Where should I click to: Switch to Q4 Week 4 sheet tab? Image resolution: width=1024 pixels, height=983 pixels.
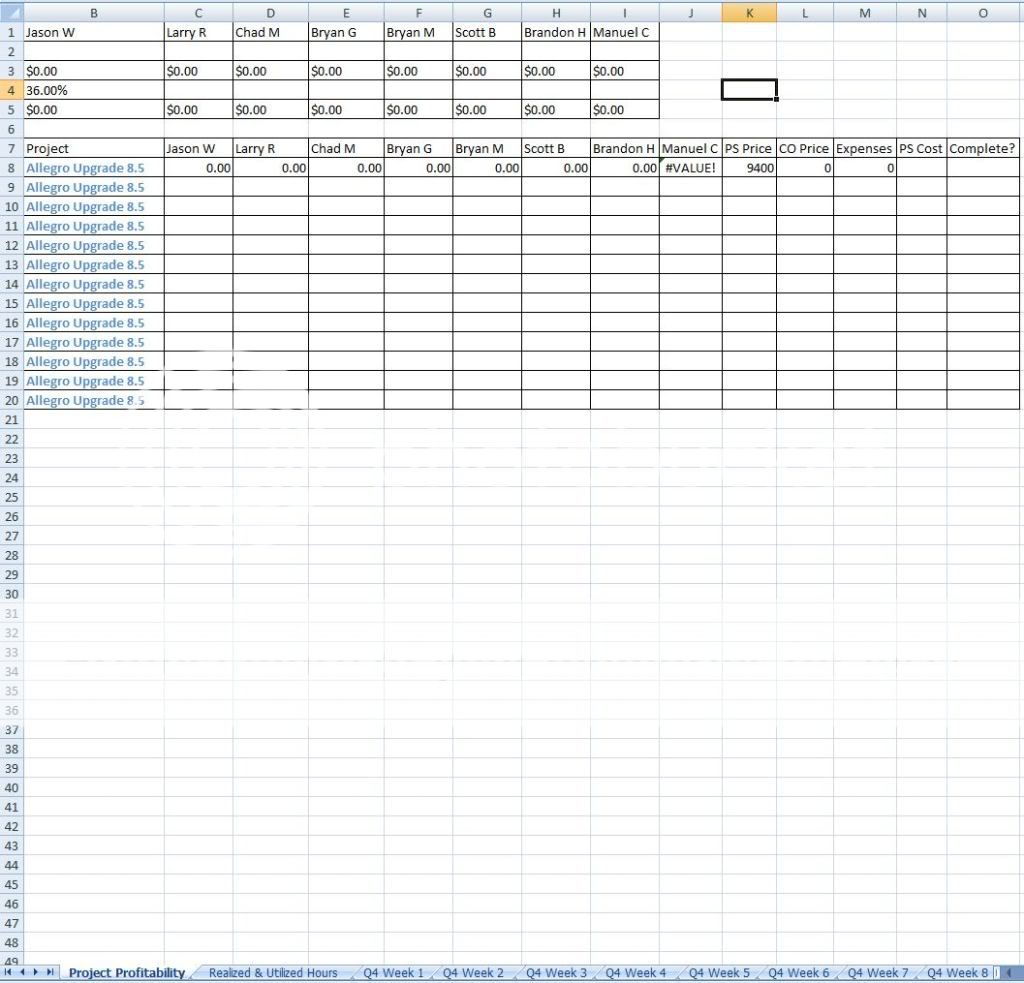coord(636,972)
